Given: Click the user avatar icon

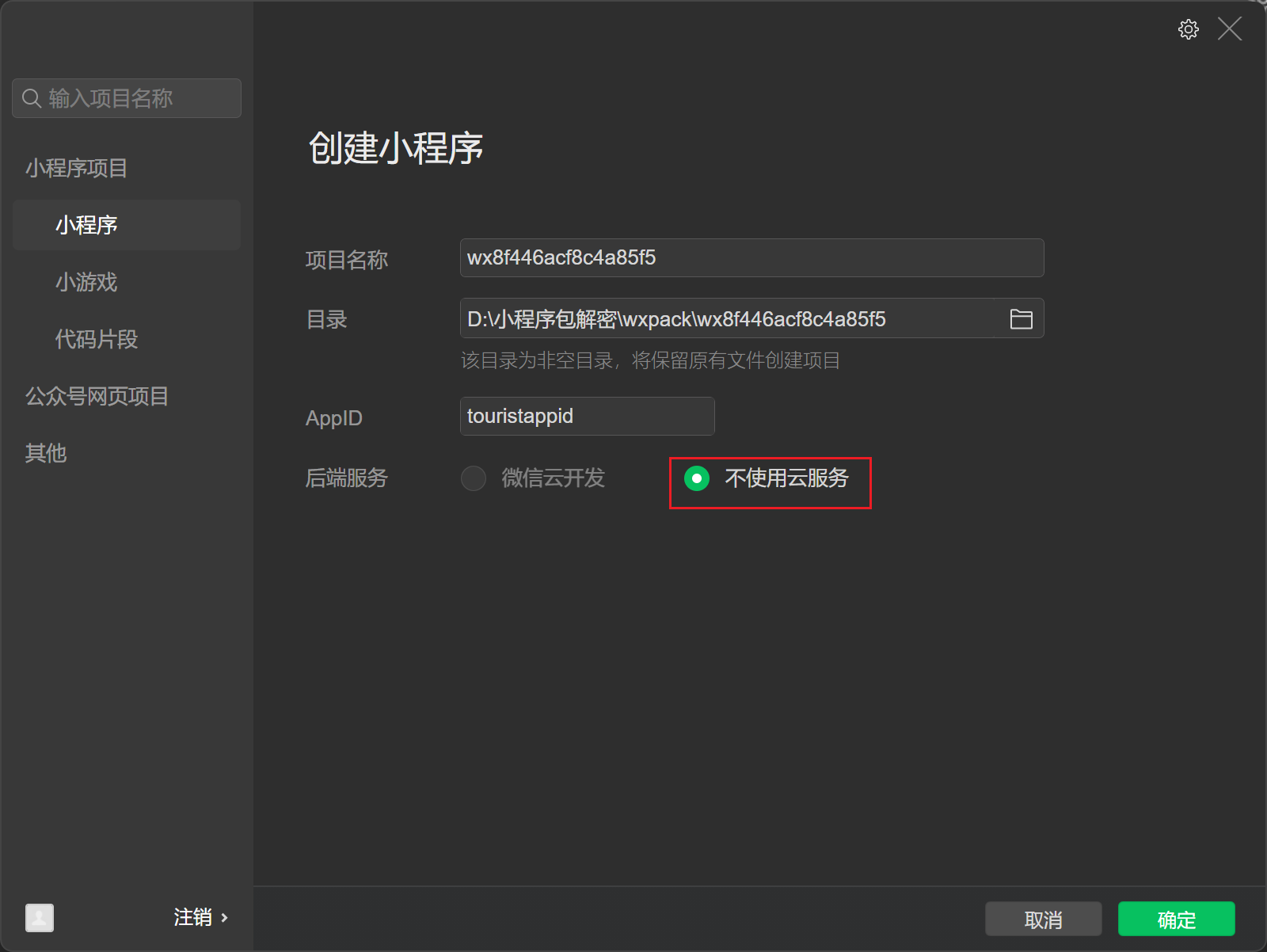Looking at the screenshot, I should pos(40,918).
